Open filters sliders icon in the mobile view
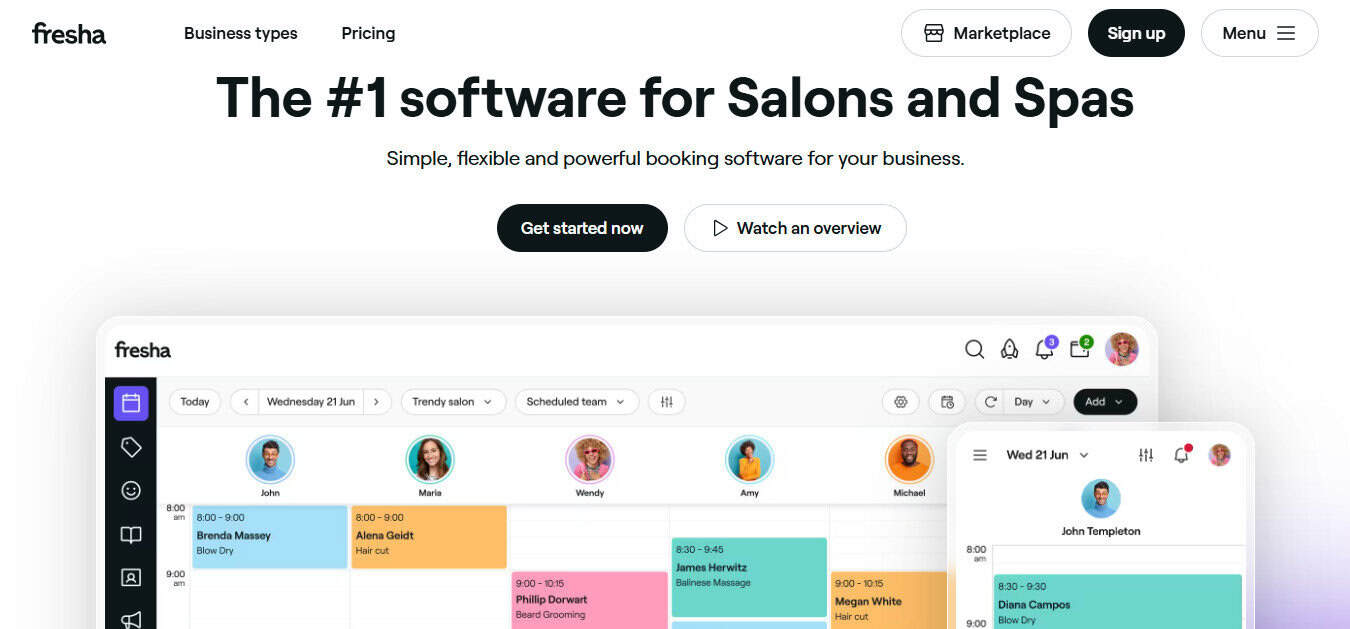The image size is (1350, 629). point(1146,455)
